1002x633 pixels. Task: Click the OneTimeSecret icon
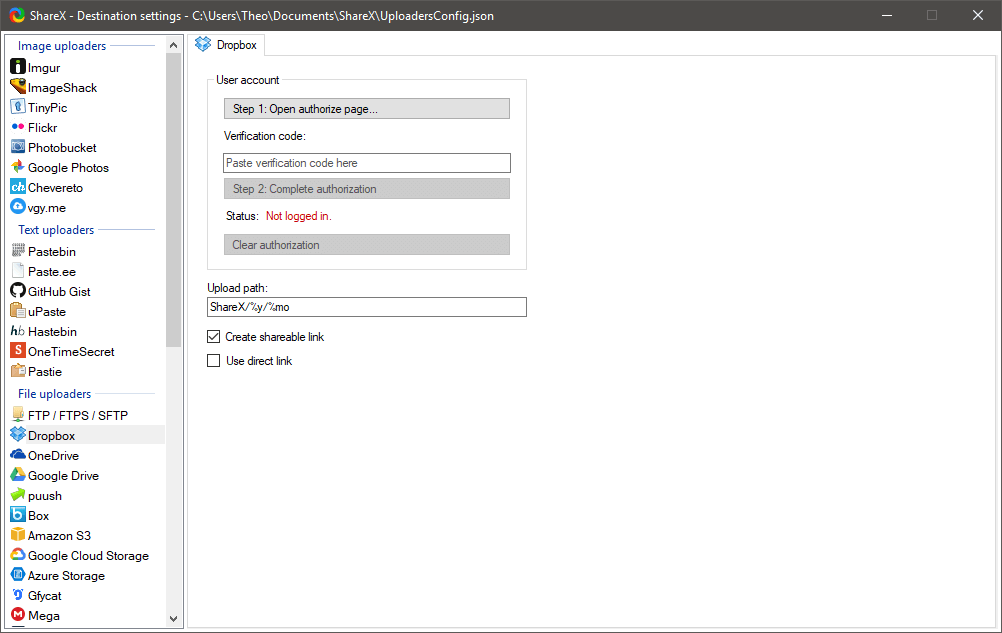click(18, 351)
